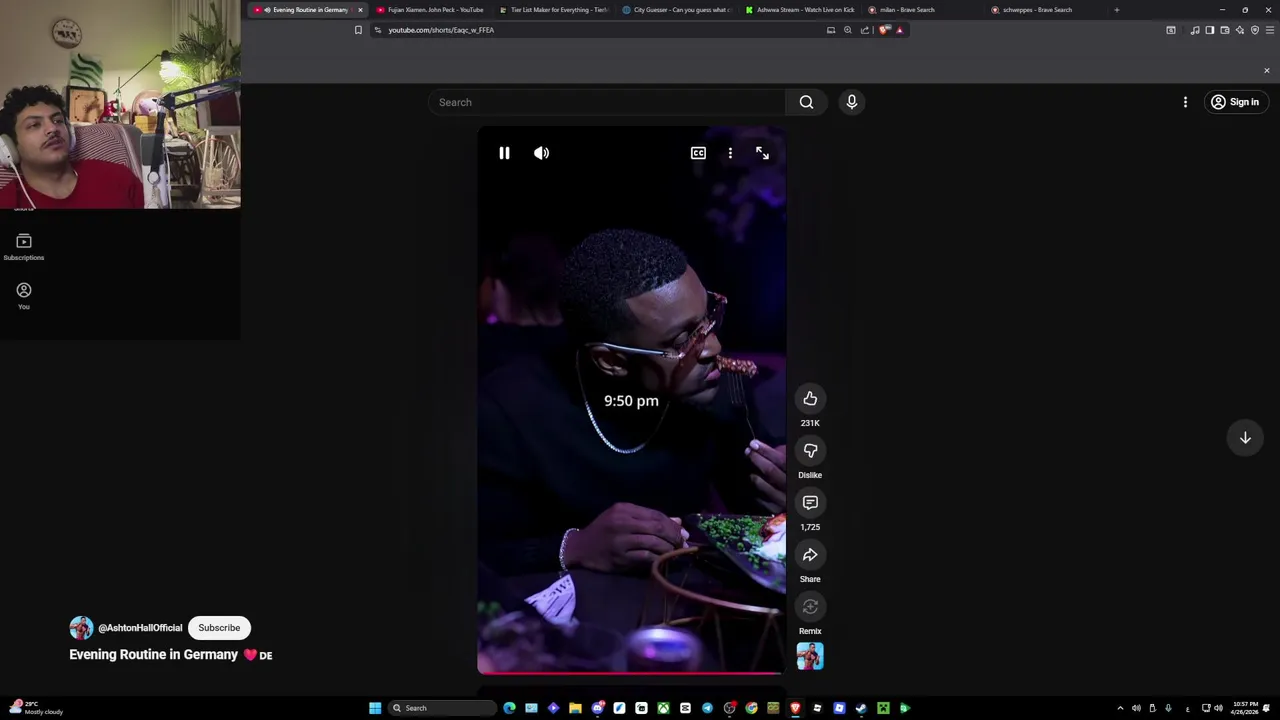Like the video with 231K likes
1280x720 pixels.
[810, 399]
